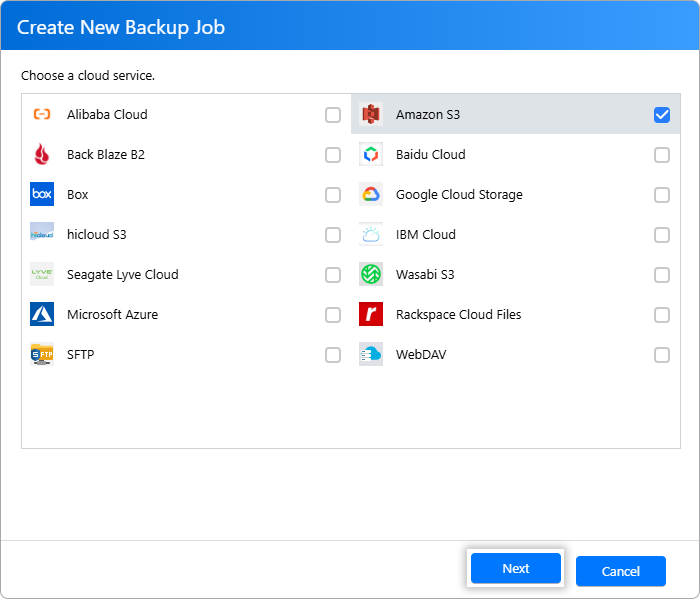Click the "Wasabi S3" label
This screenshot has height=599, width=700.
(x=425, y=275)
